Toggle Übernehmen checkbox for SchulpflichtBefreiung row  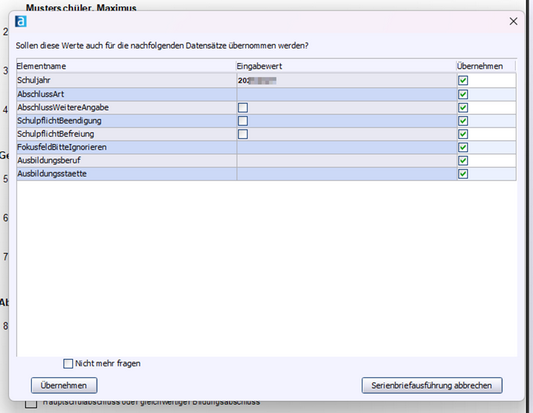click(463, 134)
